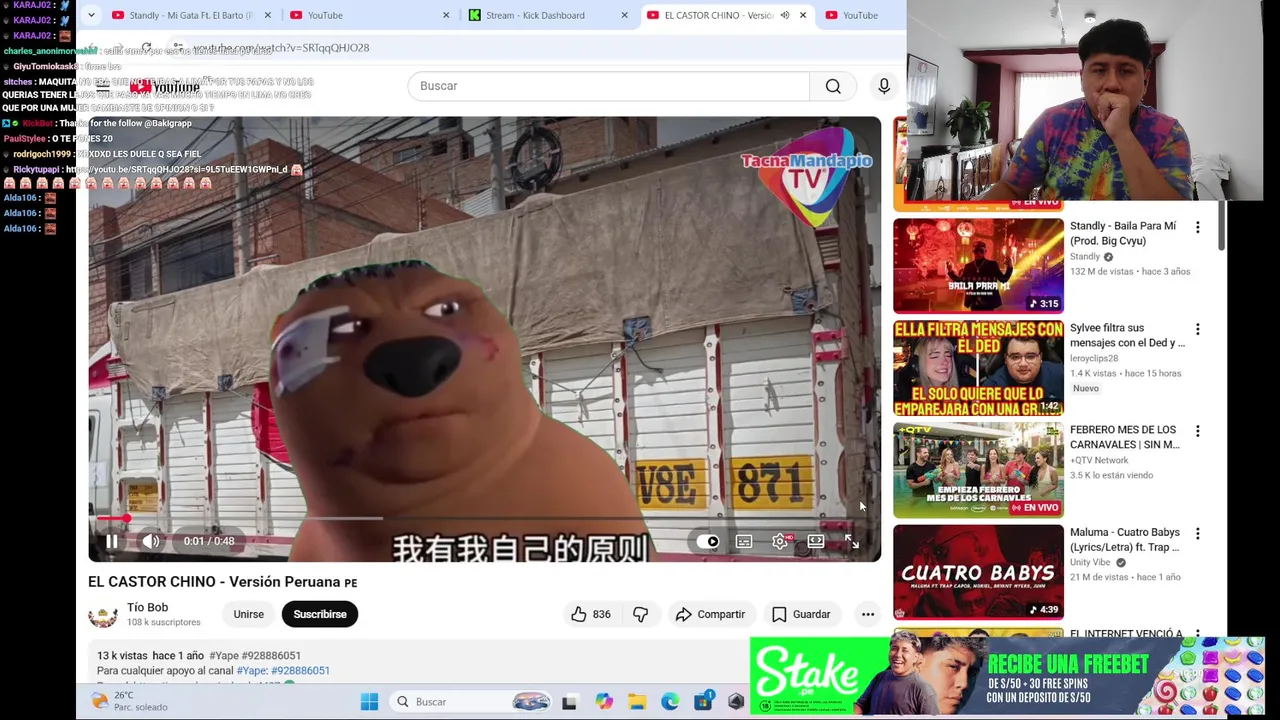The width and height of the screenshot is (1280, 720).
Task: Toggle the autoplay switch in player
Action: (709, 541)
